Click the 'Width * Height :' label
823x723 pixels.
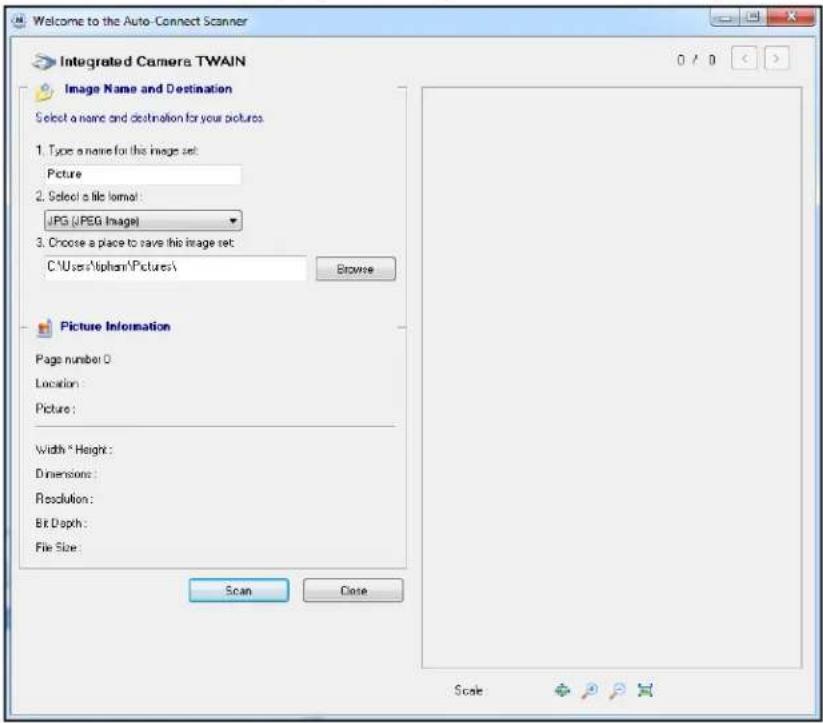coord(73,450)
